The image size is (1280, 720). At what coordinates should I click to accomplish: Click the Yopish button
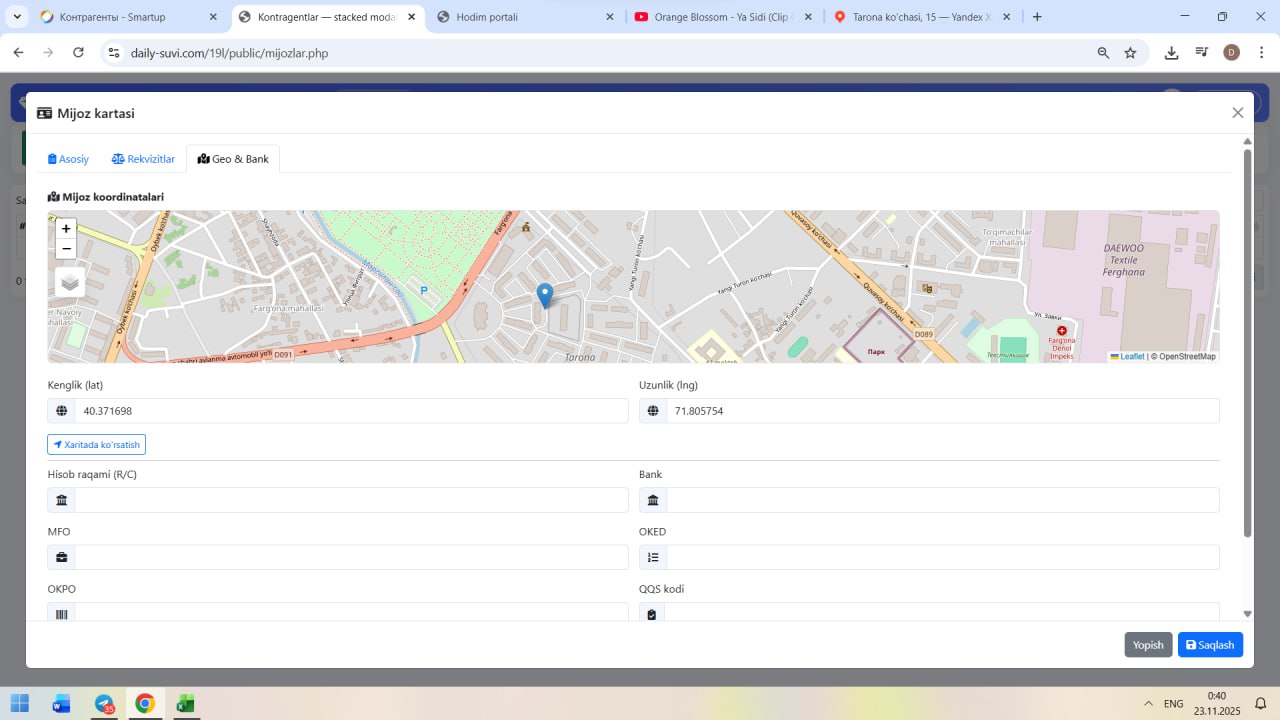pos(1147,645)
